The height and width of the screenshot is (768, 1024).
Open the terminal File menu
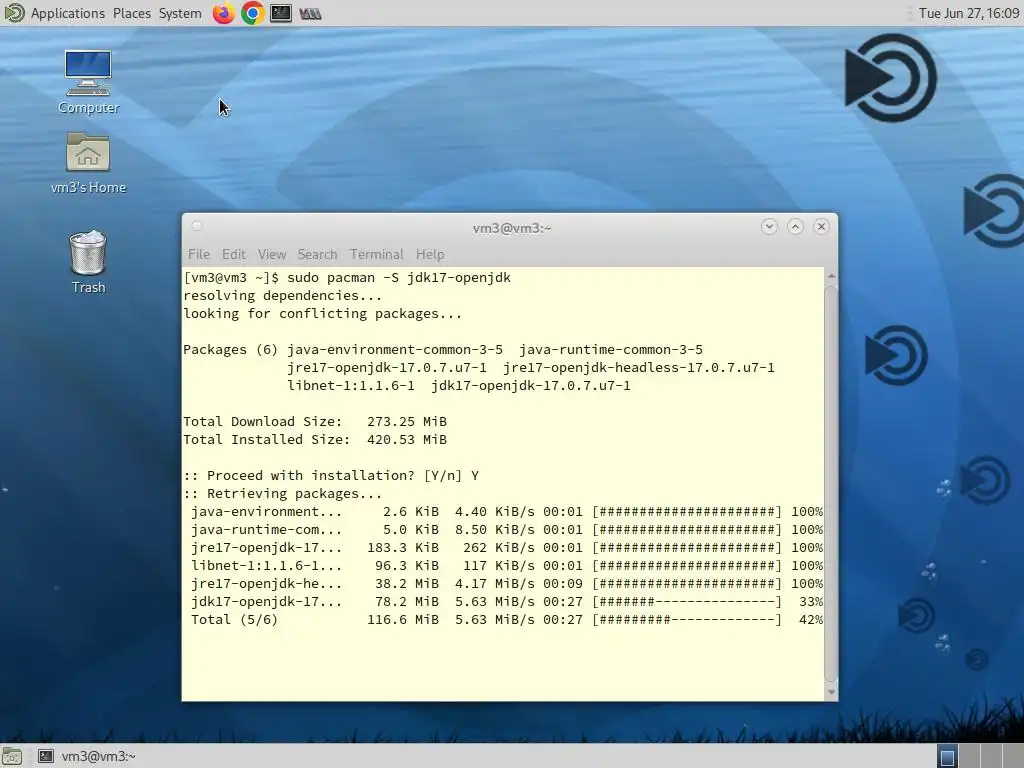pyautogui.click(x=199, y=254)
